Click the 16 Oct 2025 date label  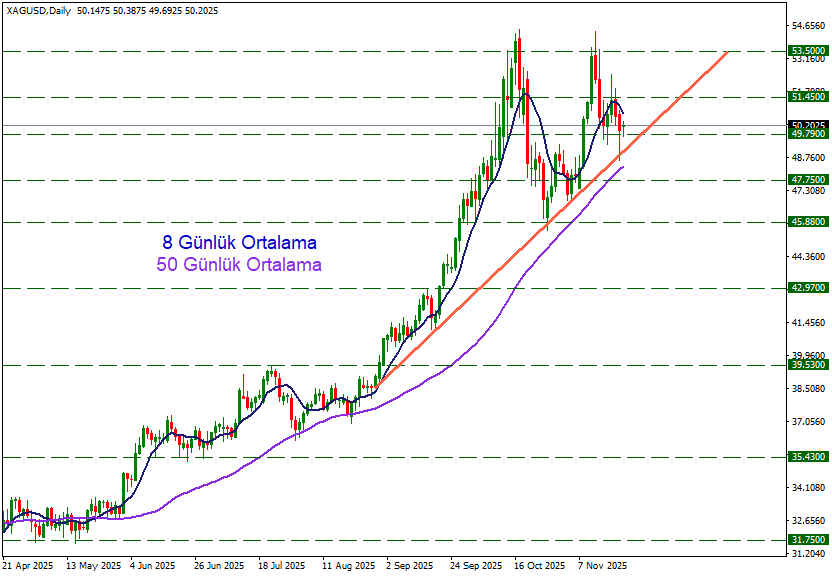click(540, 566)
